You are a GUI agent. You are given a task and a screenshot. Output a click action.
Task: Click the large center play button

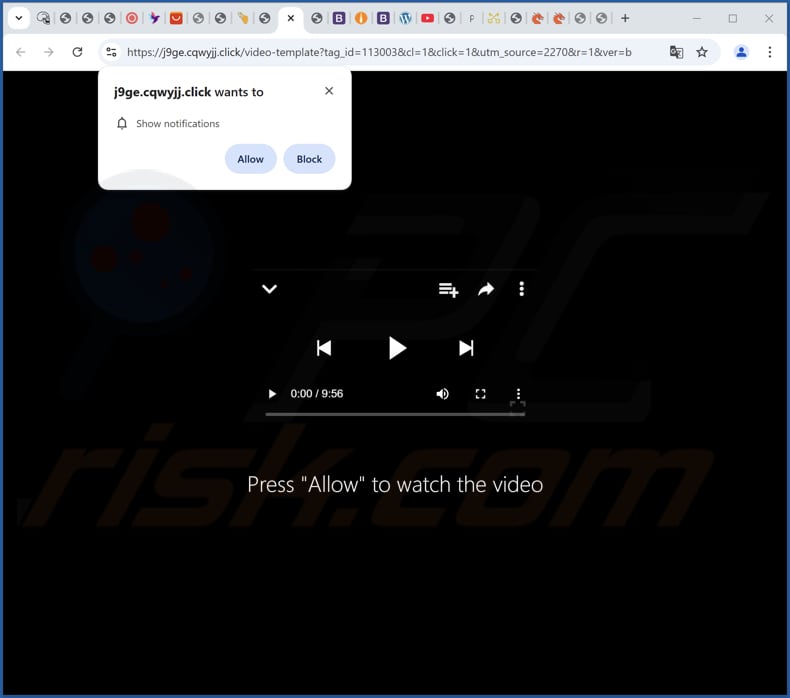pos(397,348)
